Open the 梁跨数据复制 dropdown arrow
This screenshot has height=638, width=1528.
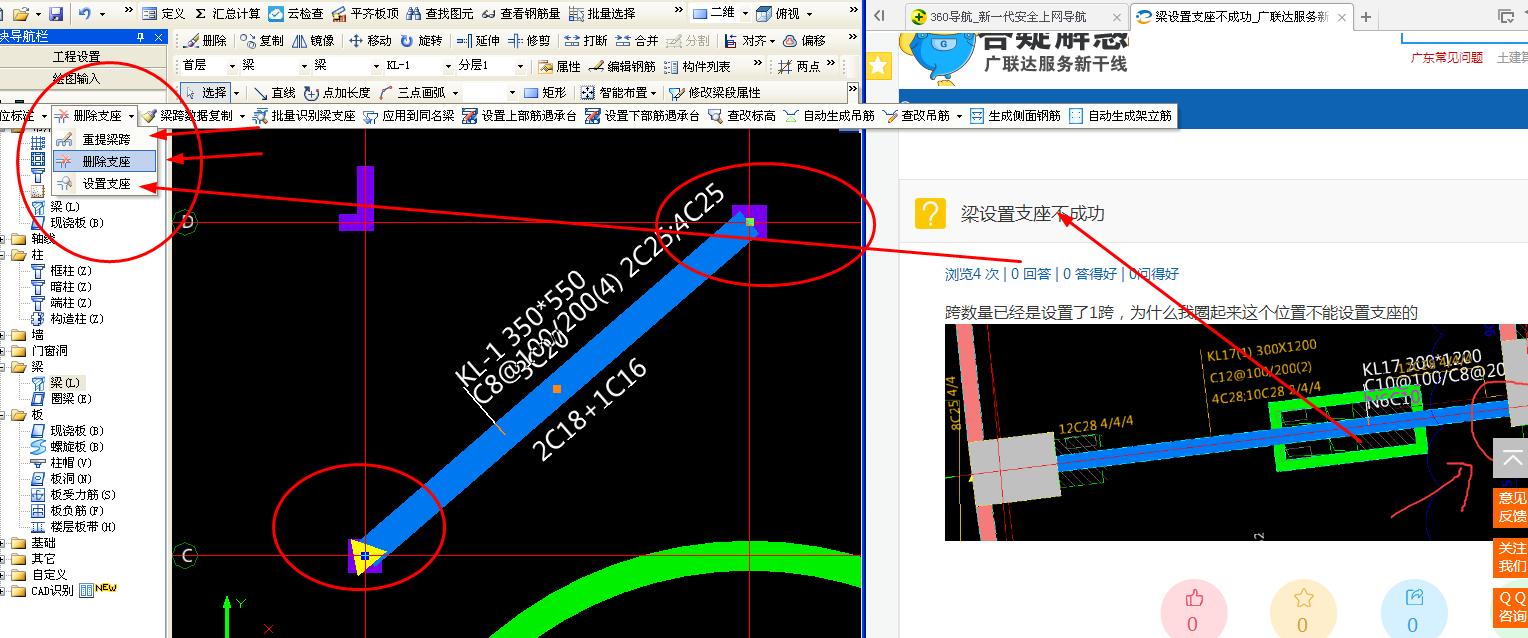(243, 116)
